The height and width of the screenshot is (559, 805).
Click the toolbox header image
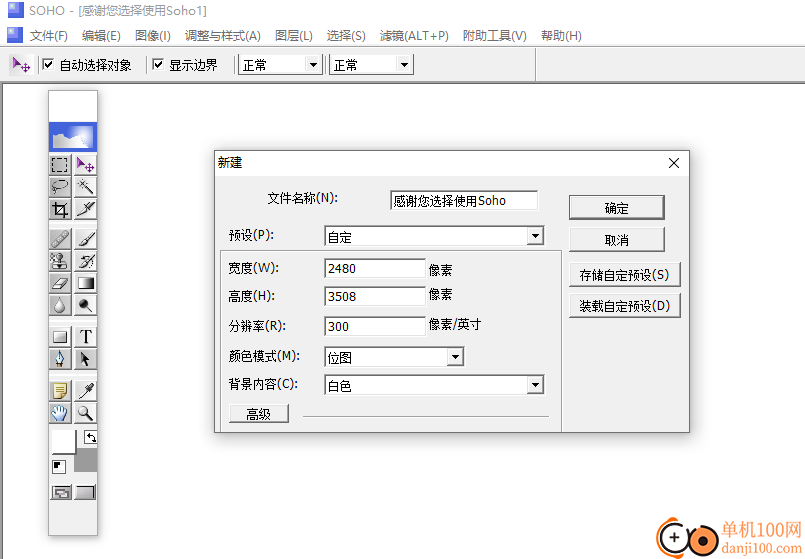[72, 137]
